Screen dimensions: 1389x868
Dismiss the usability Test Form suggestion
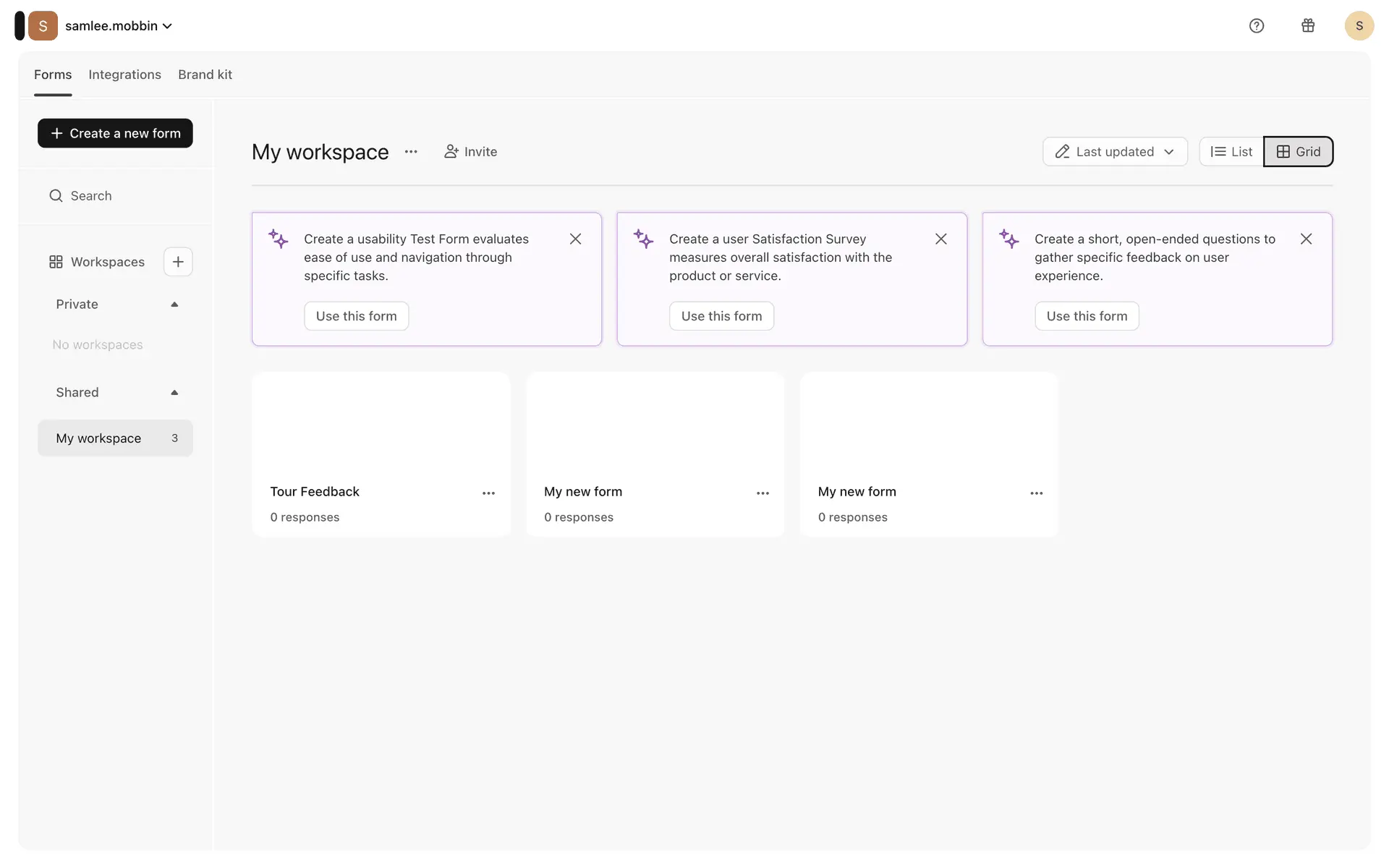point(575,239)
